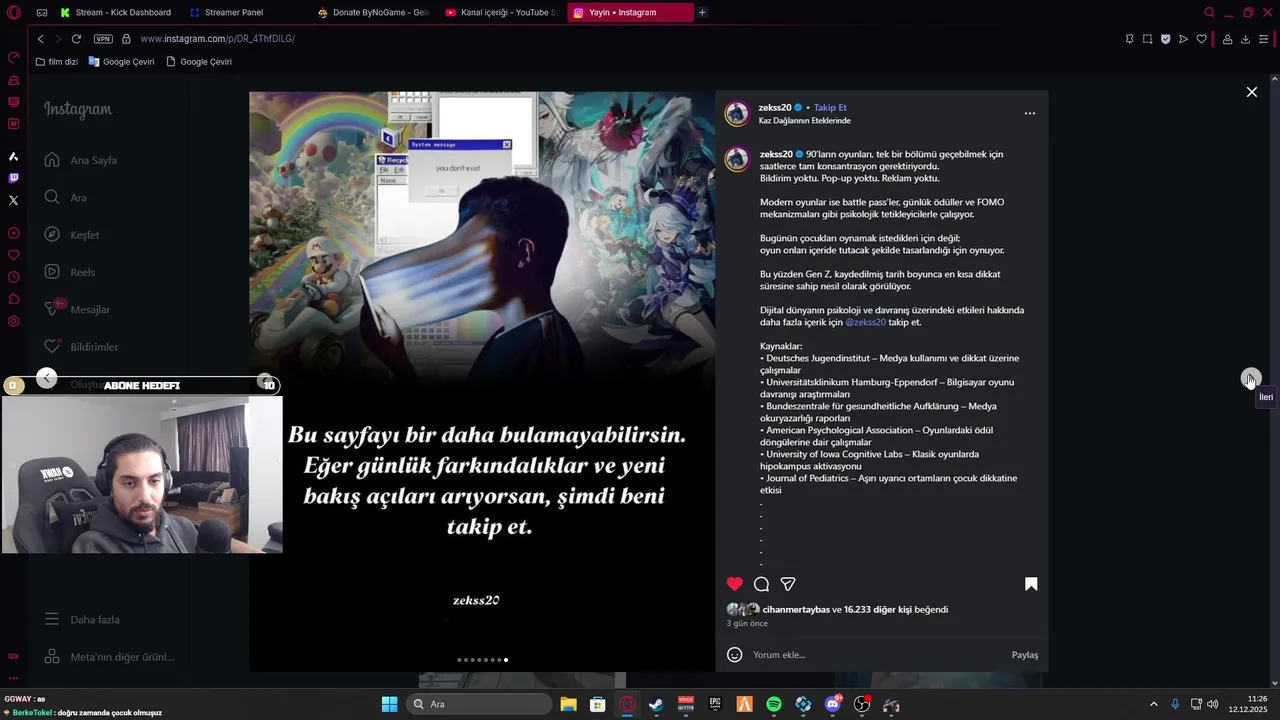Open the comment bubble icon under the post
The width and height of the screenshot is (1280, 720).
tap(761, 584)
